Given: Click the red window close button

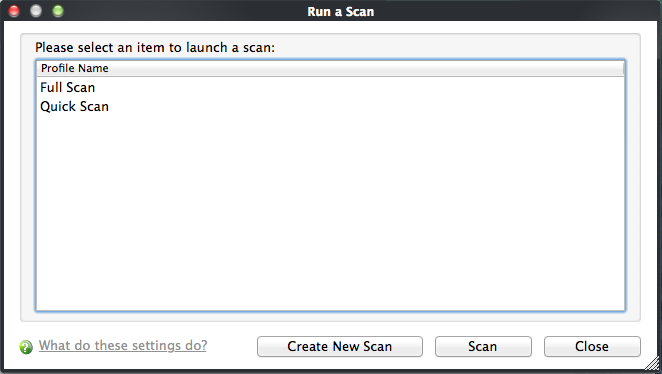Looking at the screenshot, I should coord(14,11).
